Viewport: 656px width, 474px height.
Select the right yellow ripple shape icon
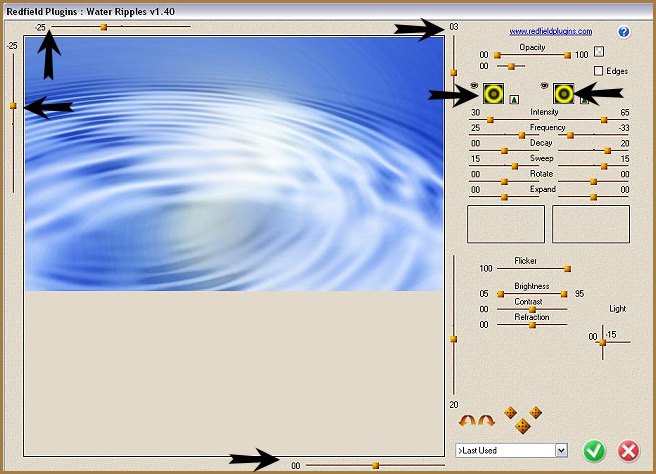tap(563, 94)
